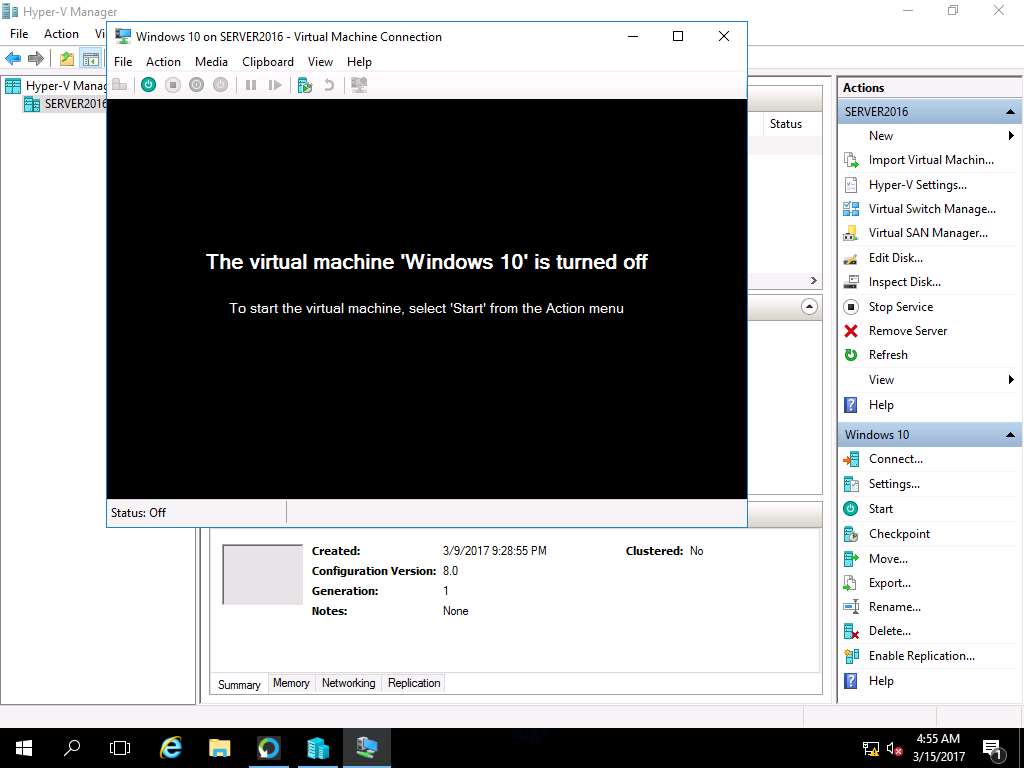Toggle the Show/Hide Console Tree toolbar icon
The height and width of the screenshot is (768, 1024).
pos(90,59)
